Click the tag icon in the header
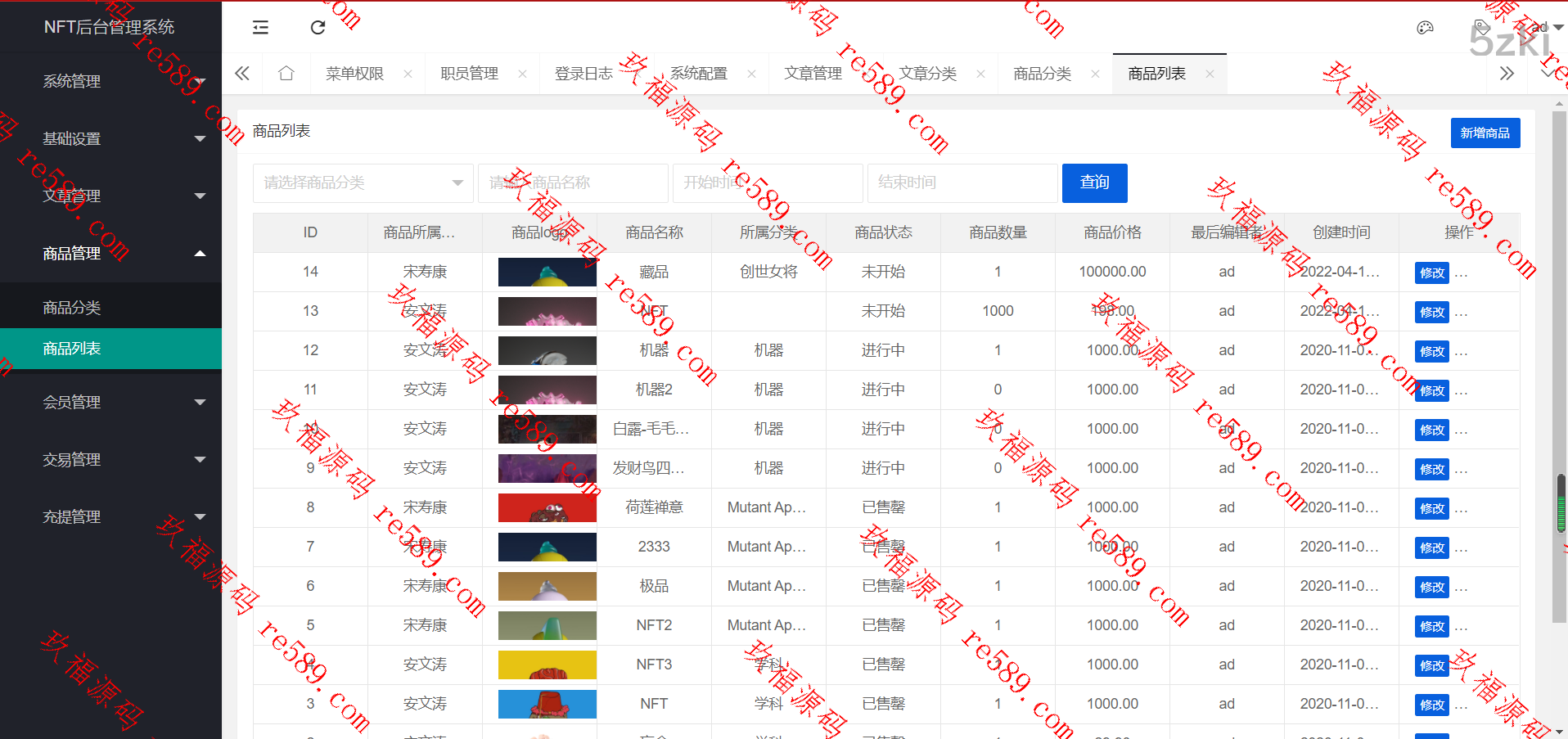This screenshot has height=739, width=1568. [1482, 25]
